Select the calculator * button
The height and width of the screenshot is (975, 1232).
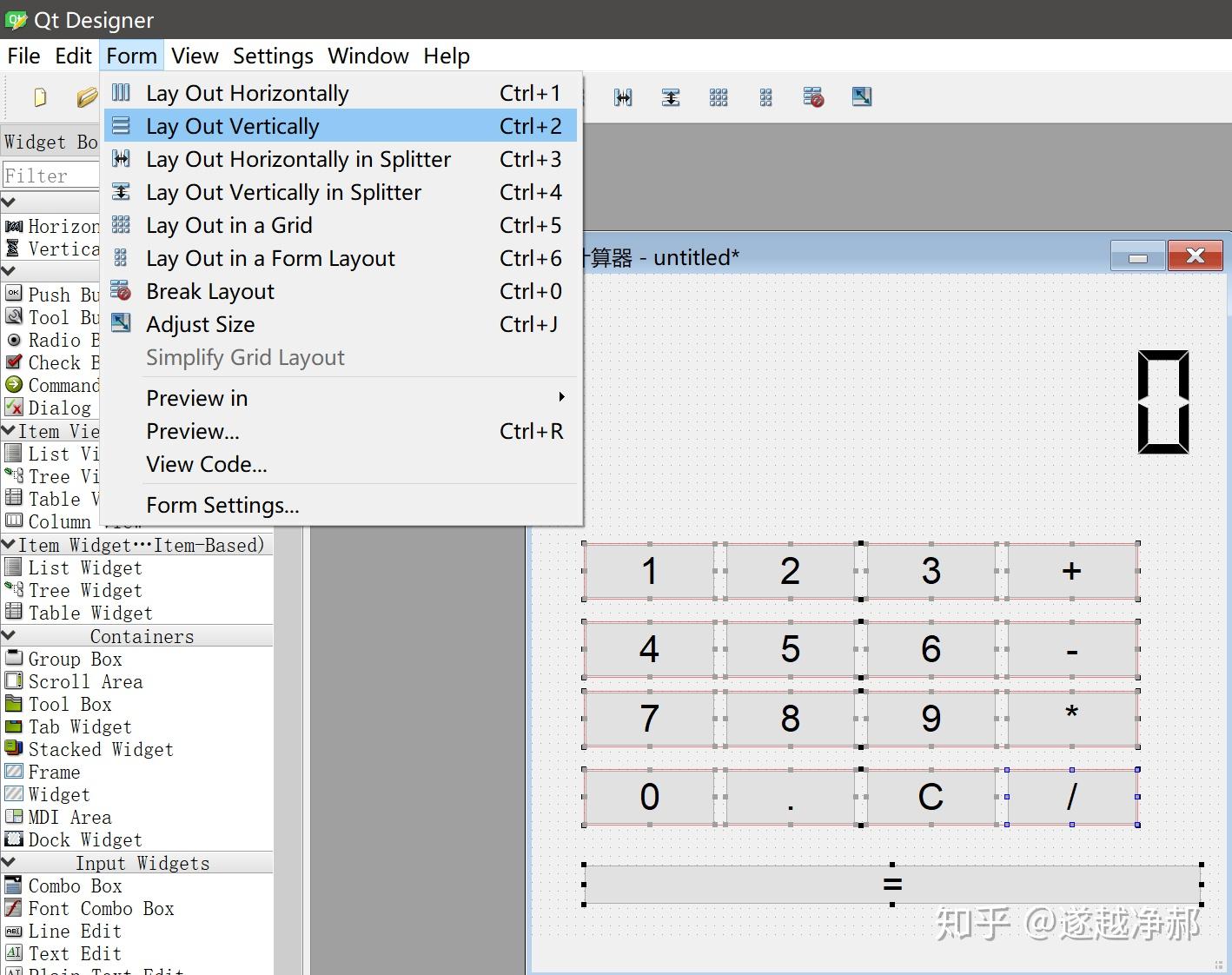[1071, 719]
